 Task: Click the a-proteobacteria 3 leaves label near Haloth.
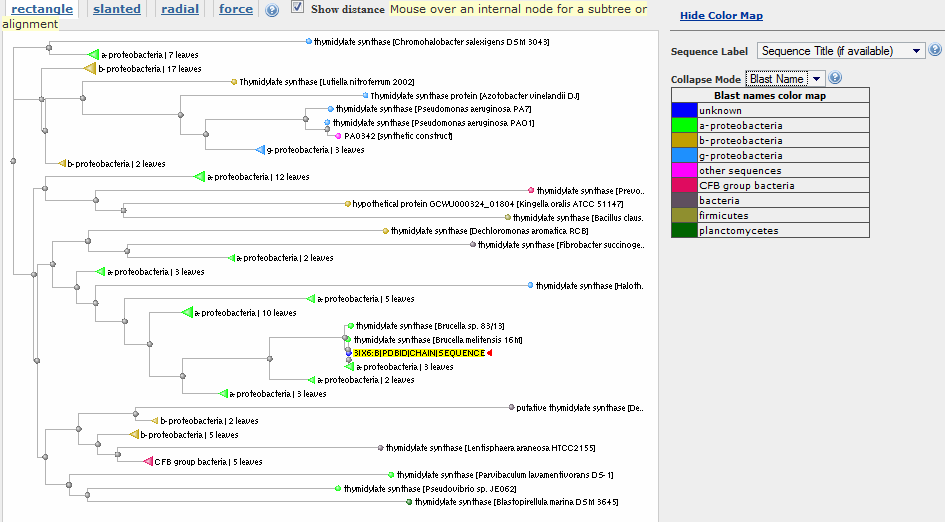[155, 272]
